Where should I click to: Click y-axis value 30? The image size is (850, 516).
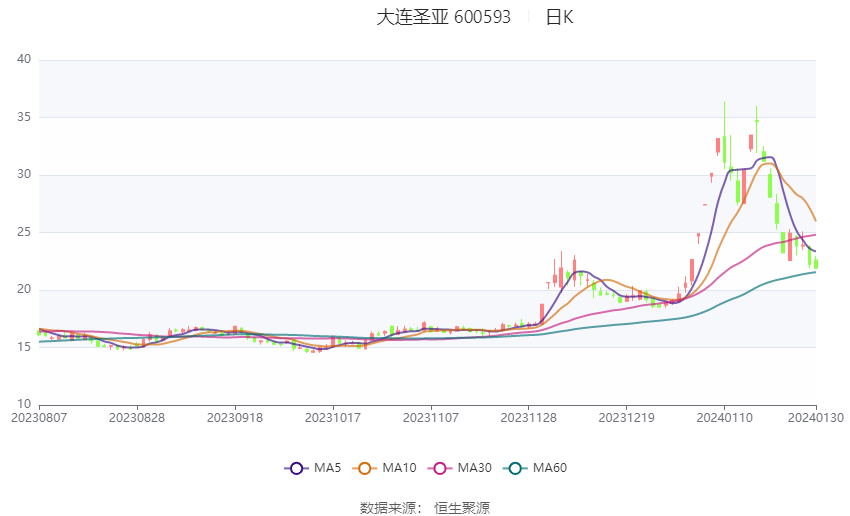[x=24, y=174]
